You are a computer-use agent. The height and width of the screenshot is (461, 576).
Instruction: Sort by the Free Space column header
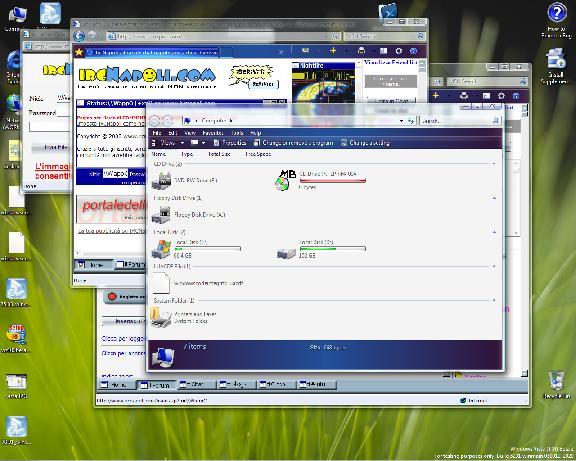(x=258, y=154)
